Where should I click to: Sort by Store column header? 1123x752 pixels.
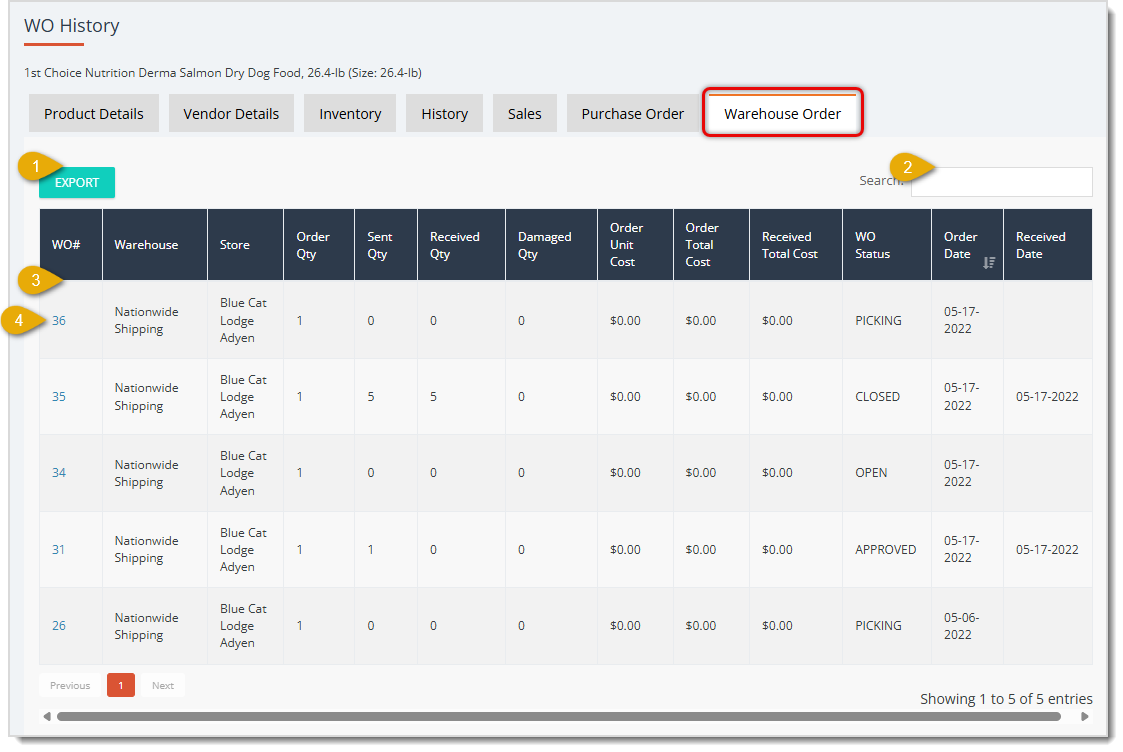pos(246,244)
